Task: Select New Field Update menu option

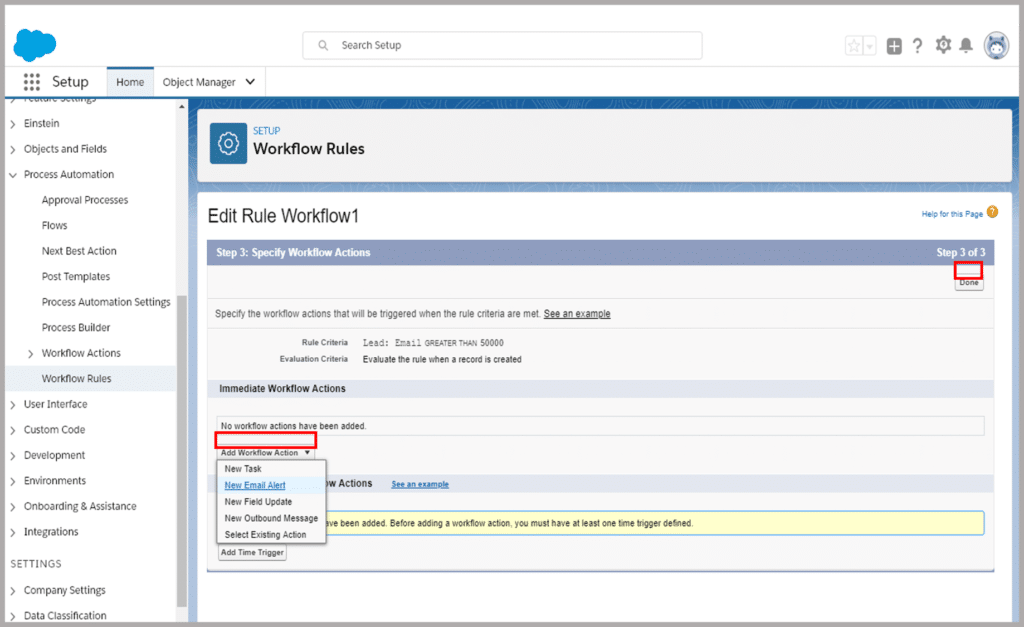Action: (x=258, y=502)
